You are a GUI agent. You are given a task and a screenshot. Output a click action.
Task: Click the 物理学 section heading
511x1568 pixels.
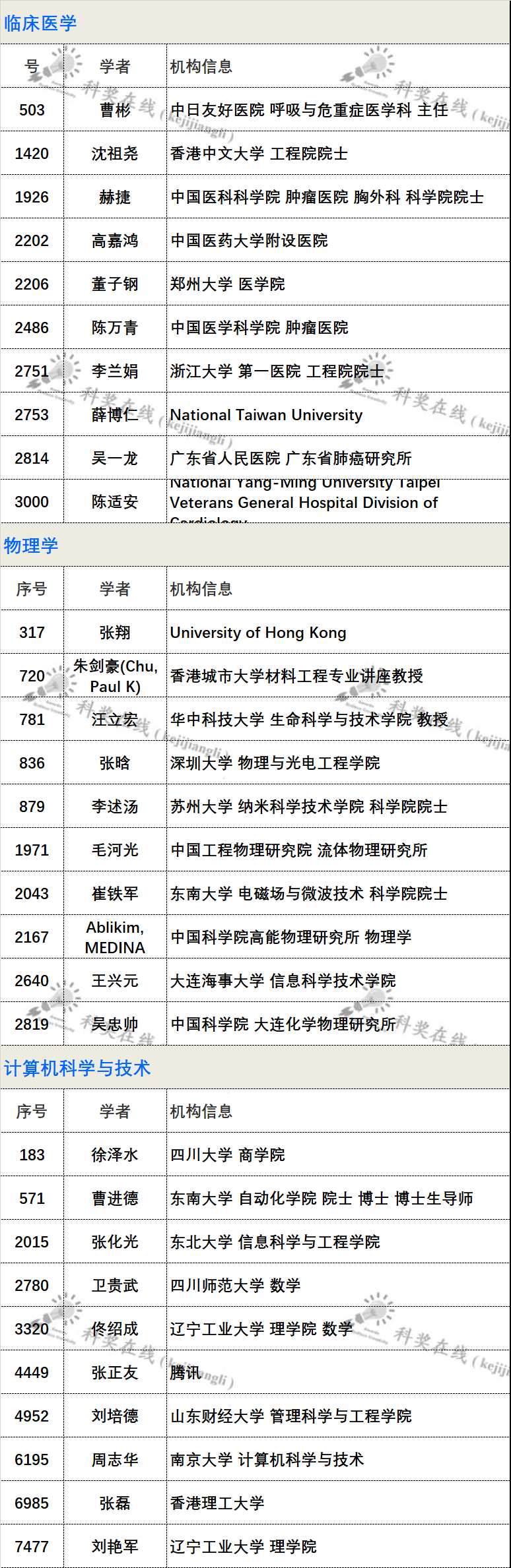coord(31,546)
